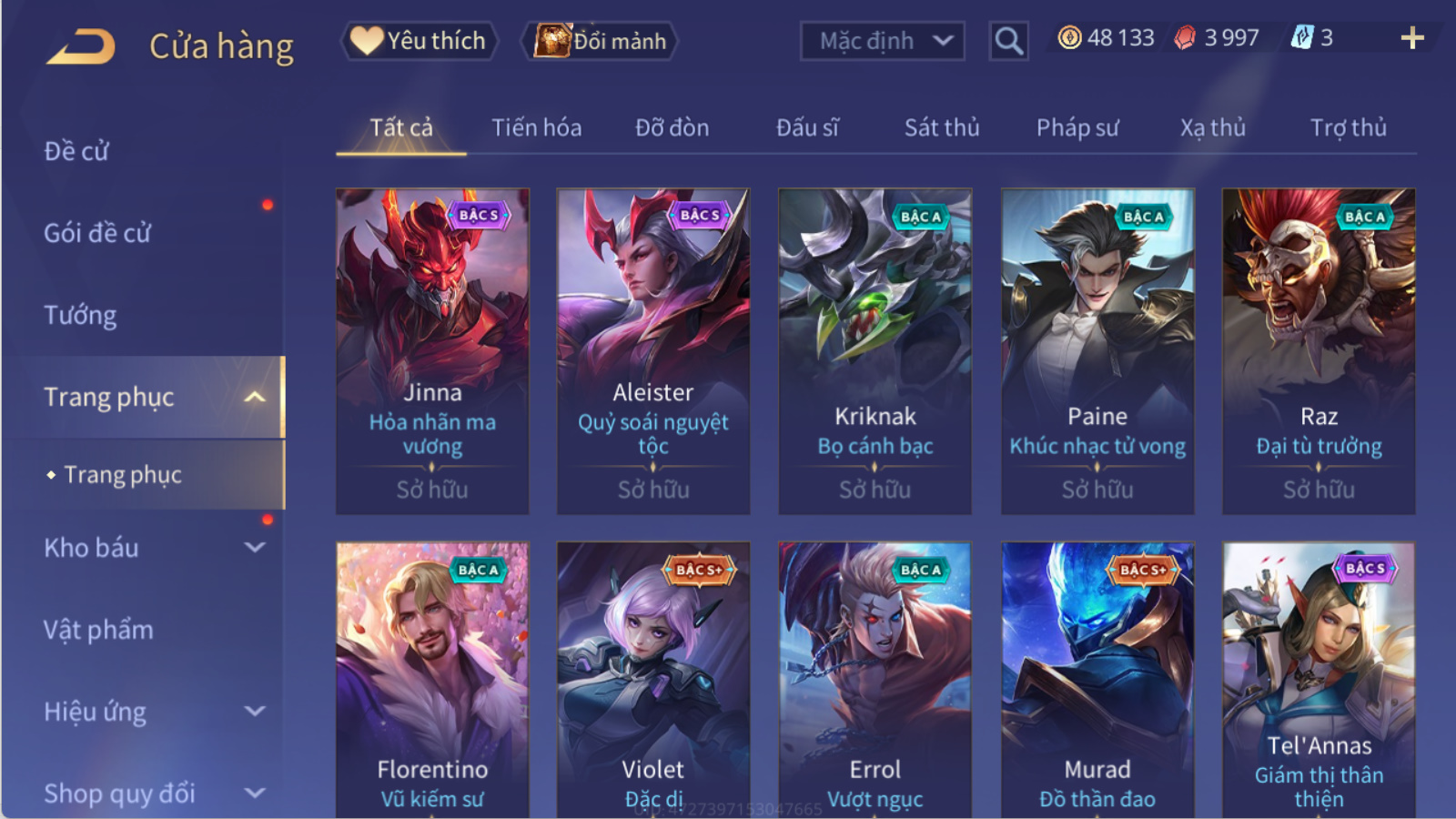The width and height of the screenshot is (1456, 819).
Task: Collapse the Trang phục sidebar section
Action: pyautogui.click(x=255, y=397)
